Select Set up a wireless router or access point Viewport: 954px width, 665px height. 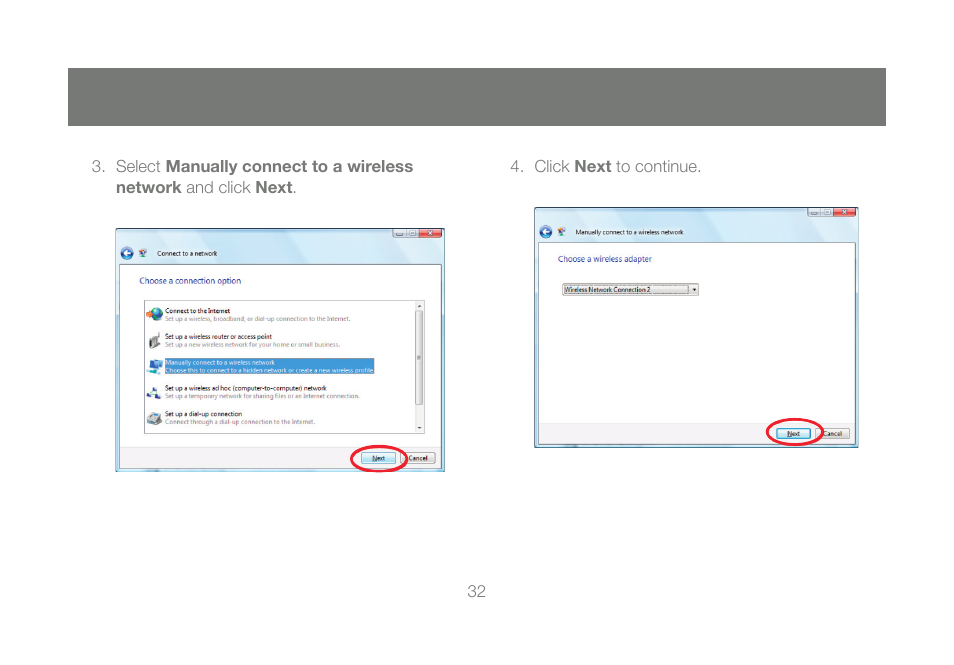[252, 340]
